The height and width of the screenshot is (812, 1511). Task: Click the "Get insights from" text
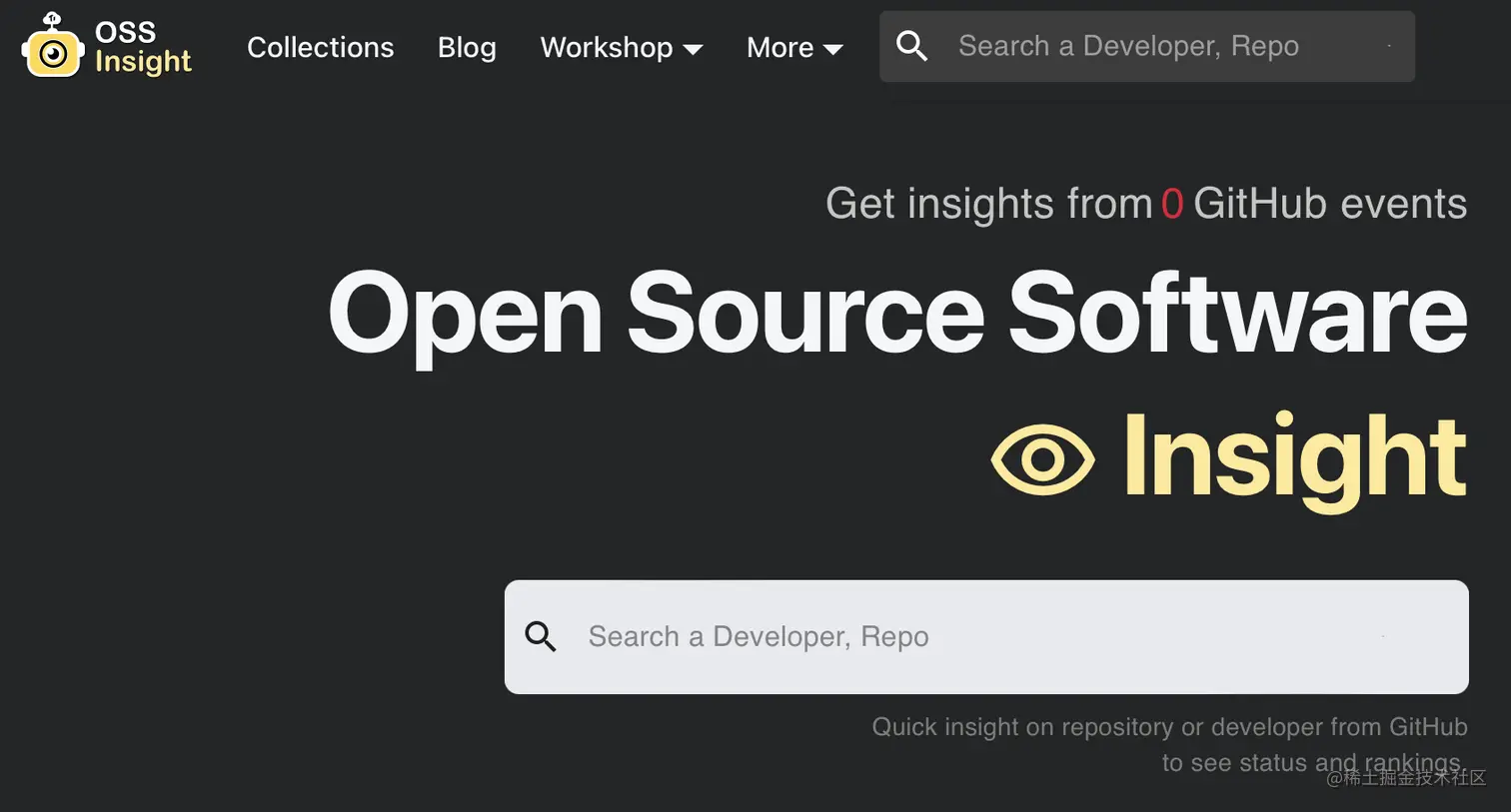(988, 204)
